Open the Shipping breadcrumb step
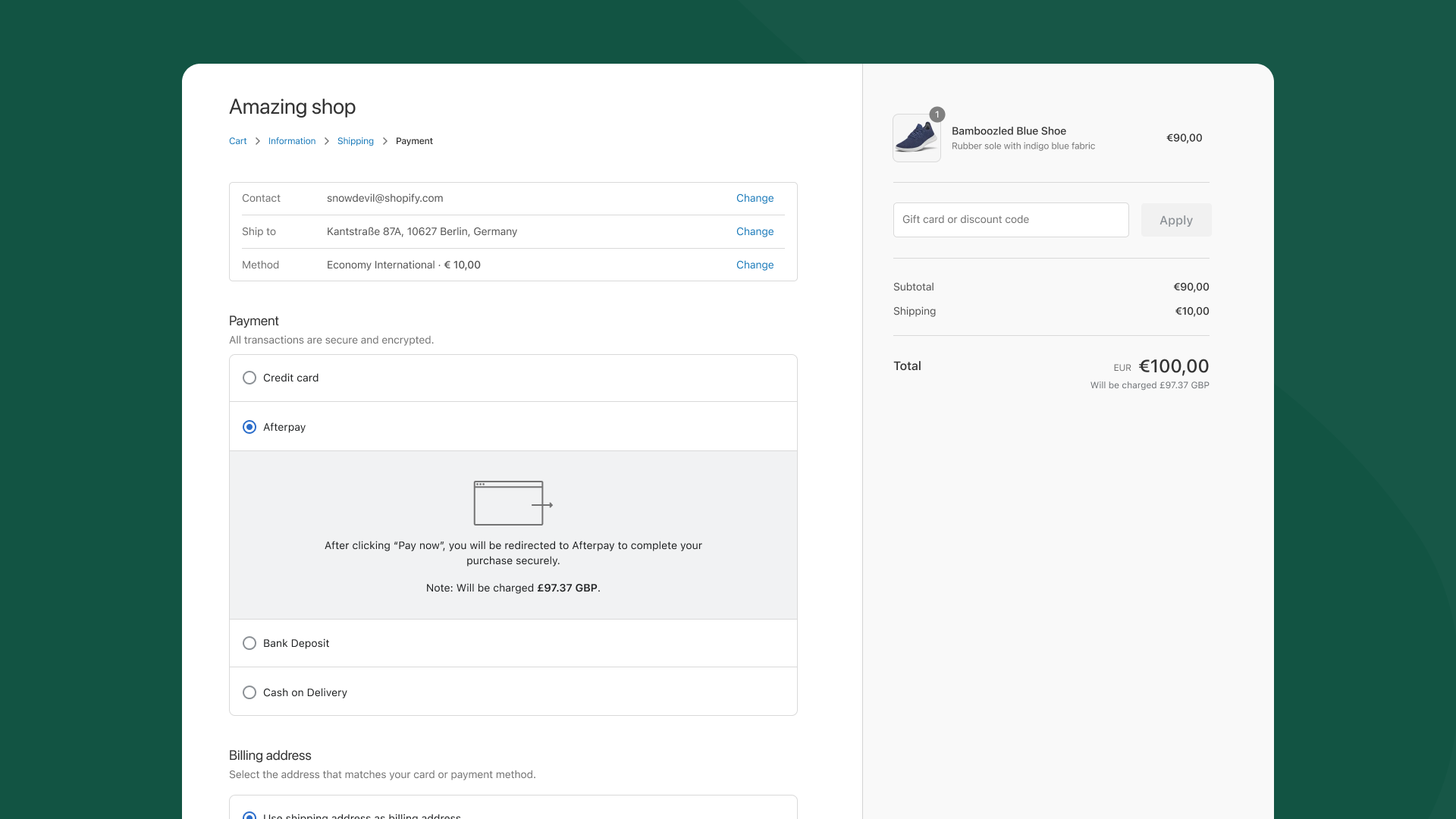Image resolution: width=1456 pixels, height=819 pixels. pyautogui.click(x=355, y=141)
